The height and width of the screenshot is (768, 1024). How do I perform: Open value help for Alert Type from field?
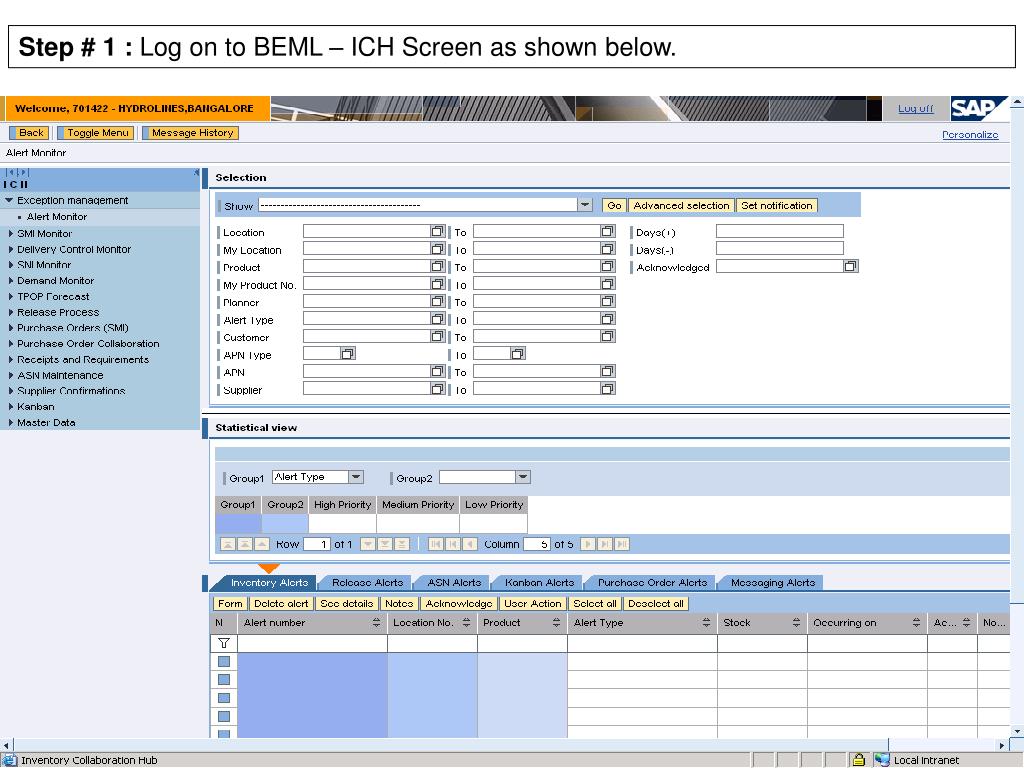tap(438, 319)
